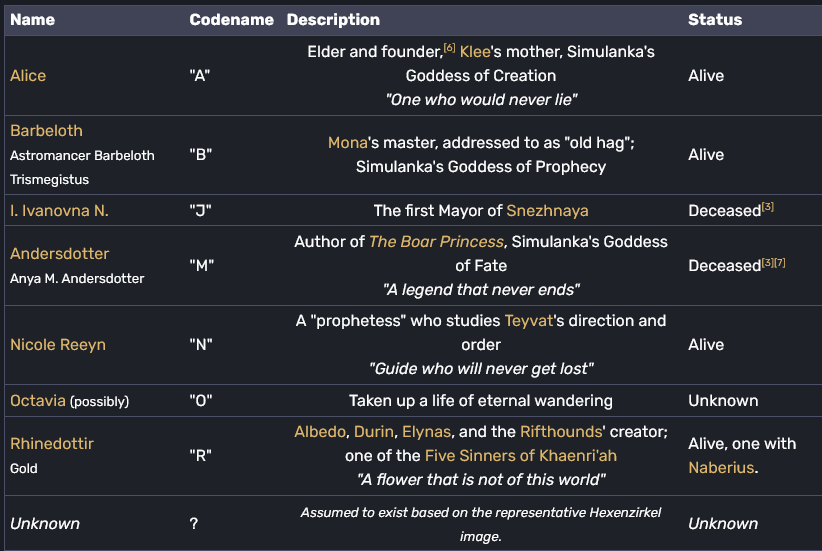Open the Octavia link
This screenshot has height=551, width=822.
pyautogui.click(x=38, y=401)
